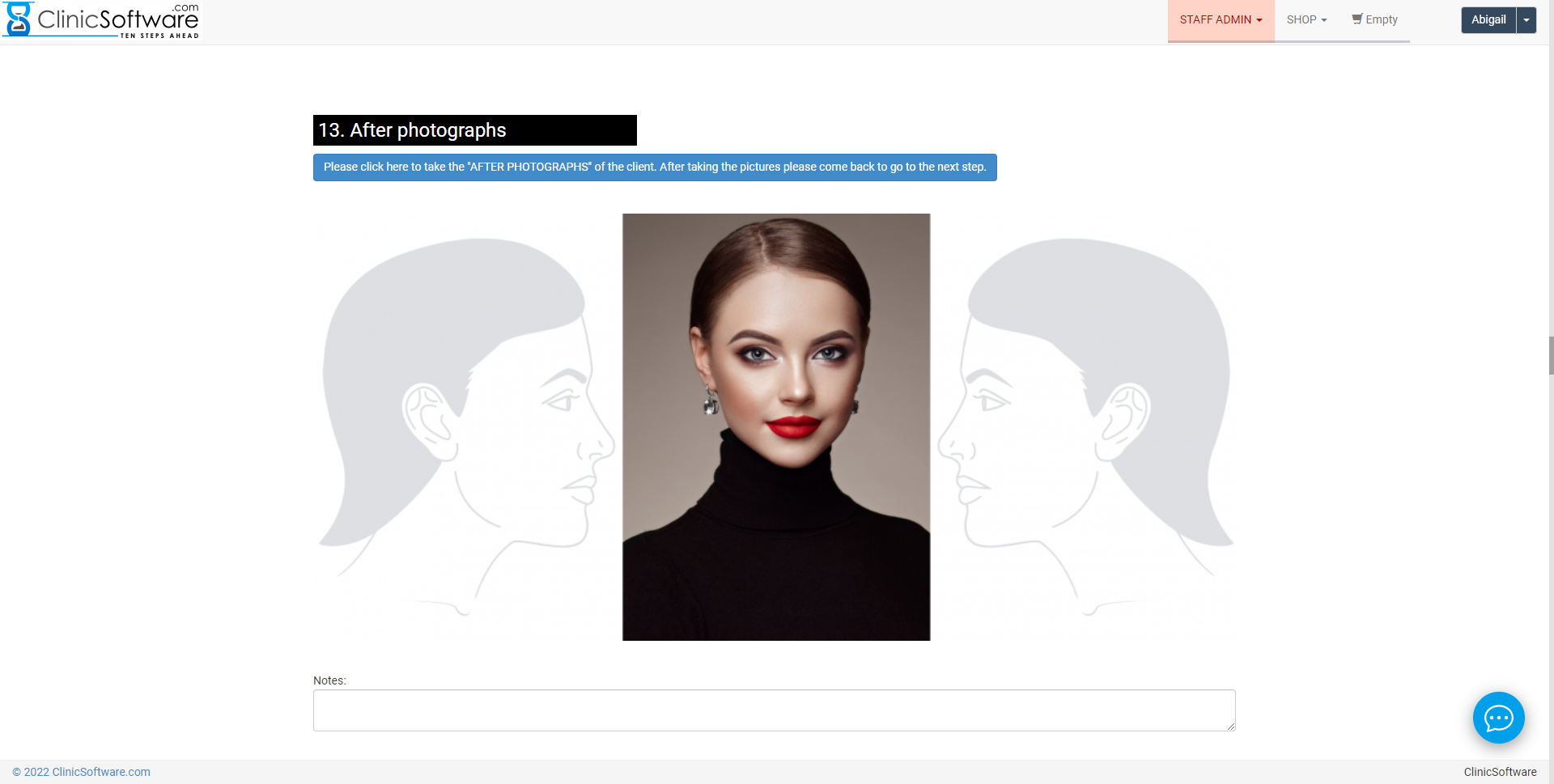Open the STAFF ADMIN dropdown menu
The width and height of the screenshot is (1554, 784).
click(1216, 20)
